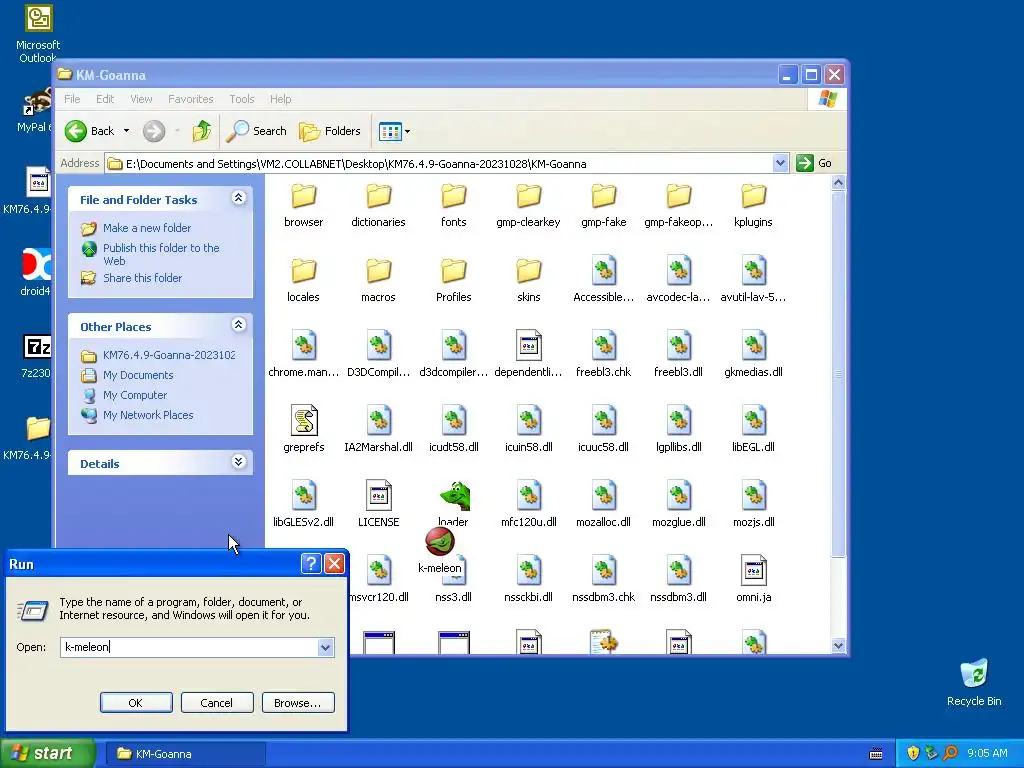Screen dimensions: 1024x768
Task: Click OK in the Run dialog
Action: click(x=136, y=703)
